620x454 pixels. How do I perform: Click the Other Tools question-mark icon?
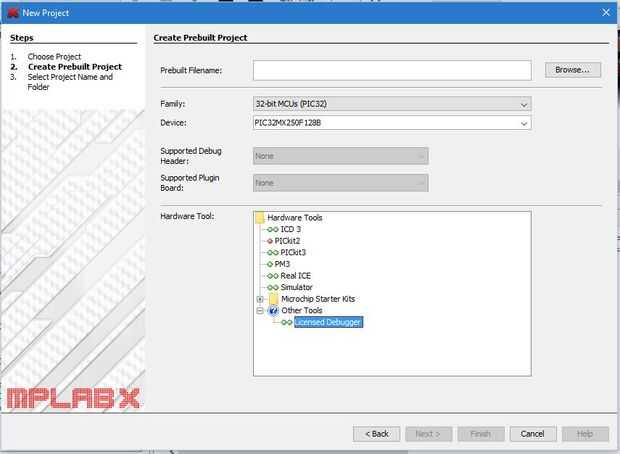[x=273, y=310]
